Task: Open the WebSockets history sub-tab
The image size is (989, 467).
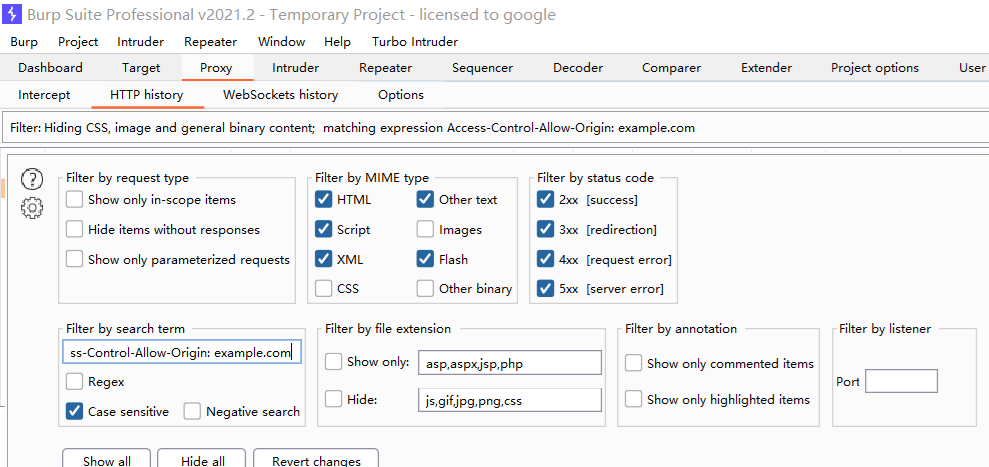Action: [281, 95]
